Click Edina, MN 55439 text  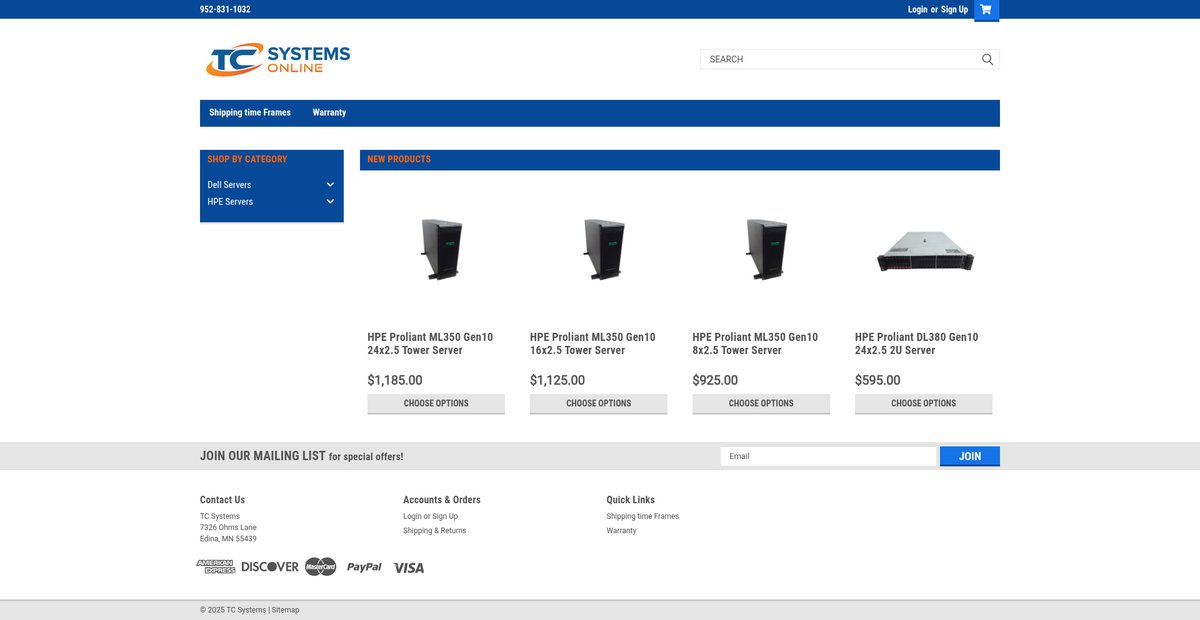tap(228, 539)
